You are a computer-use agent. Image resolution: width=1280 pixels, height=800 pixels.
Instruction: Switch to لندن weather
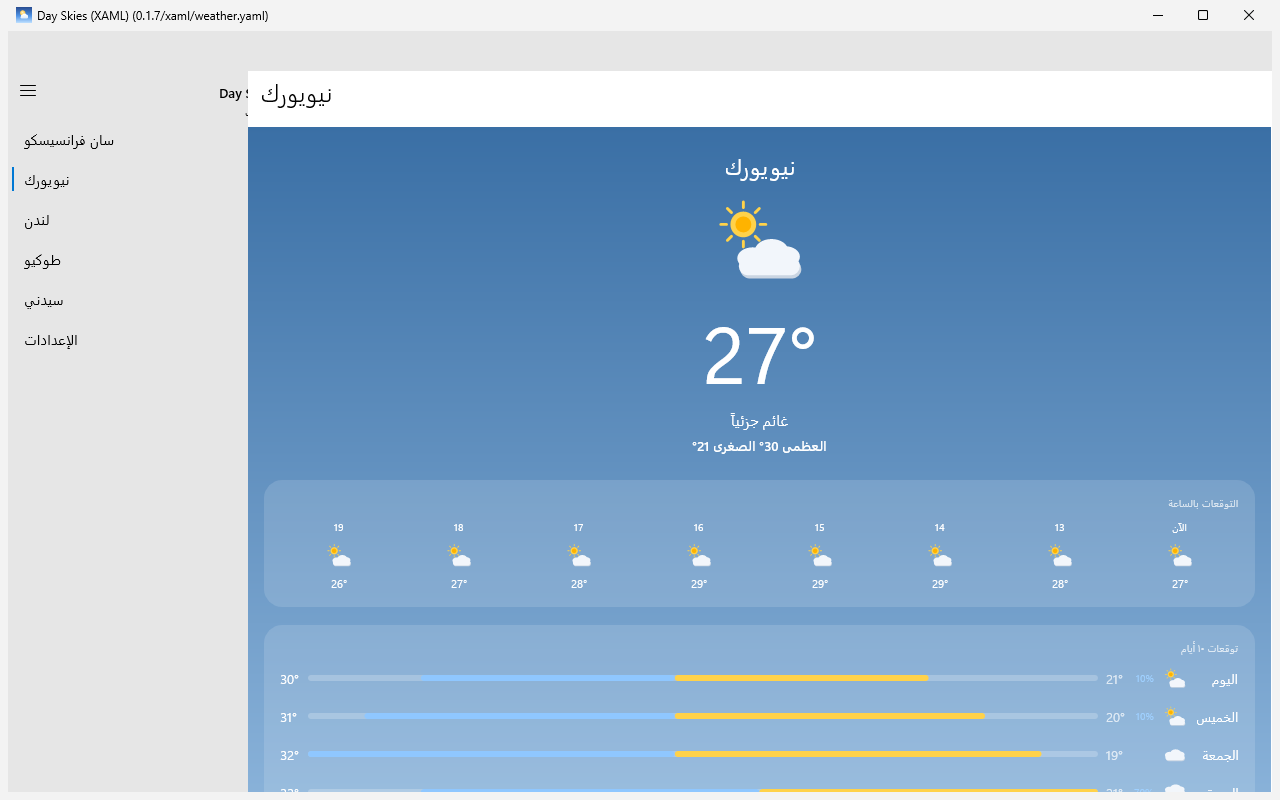[x=128, y=221]
